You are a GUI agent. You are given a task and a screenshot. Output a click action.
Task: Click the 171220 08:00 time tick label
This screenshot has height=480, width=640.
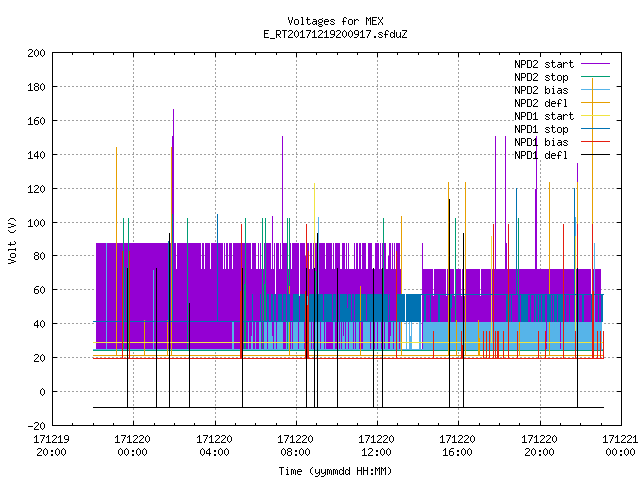(295, 446)
